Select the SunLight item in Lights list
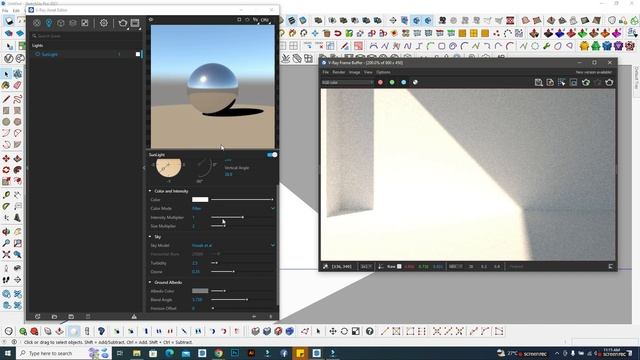 point(50,54)
